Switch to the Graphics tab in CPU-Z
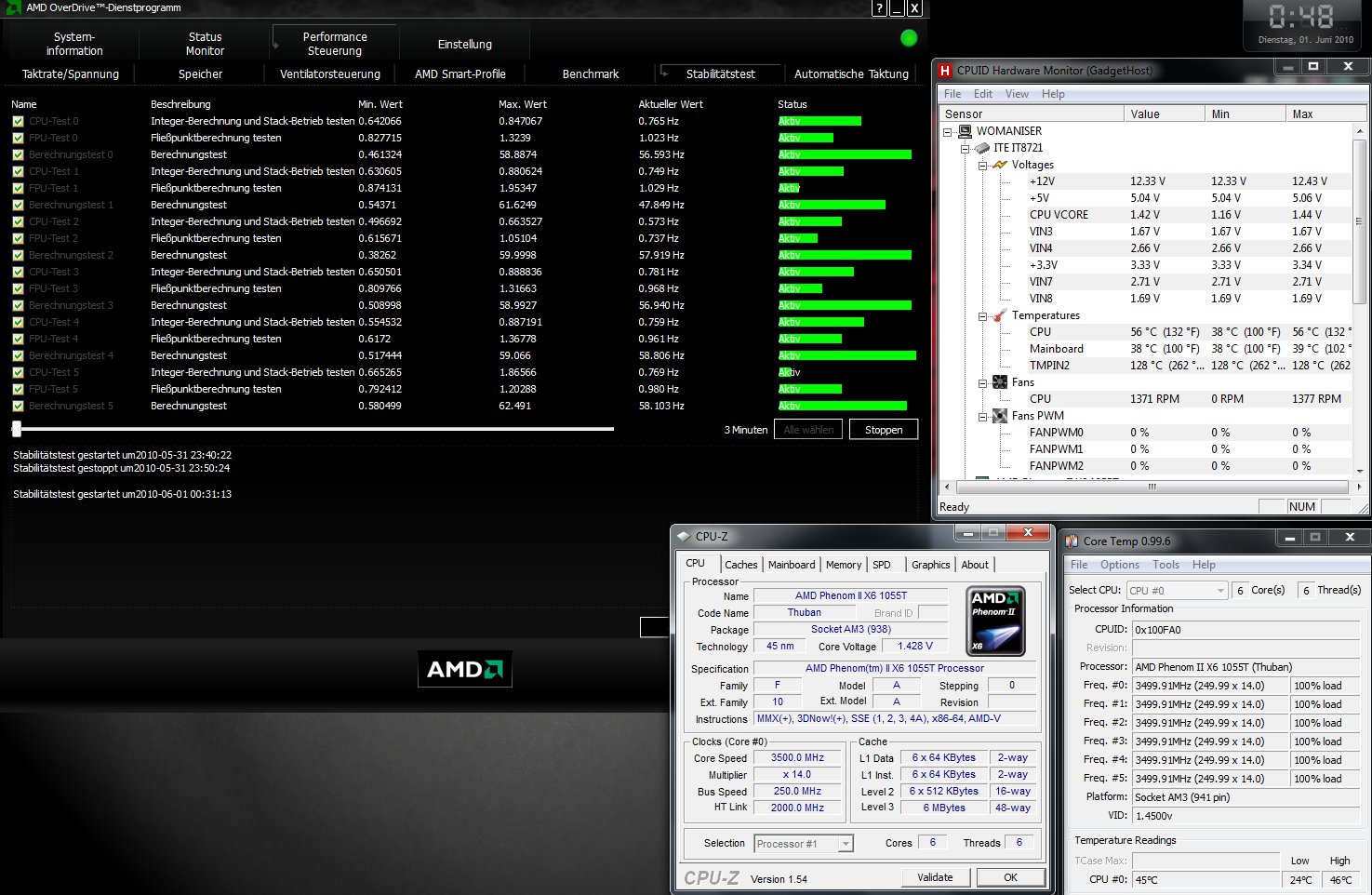The width and height of the screenshot is (1372, 895). 930,565
